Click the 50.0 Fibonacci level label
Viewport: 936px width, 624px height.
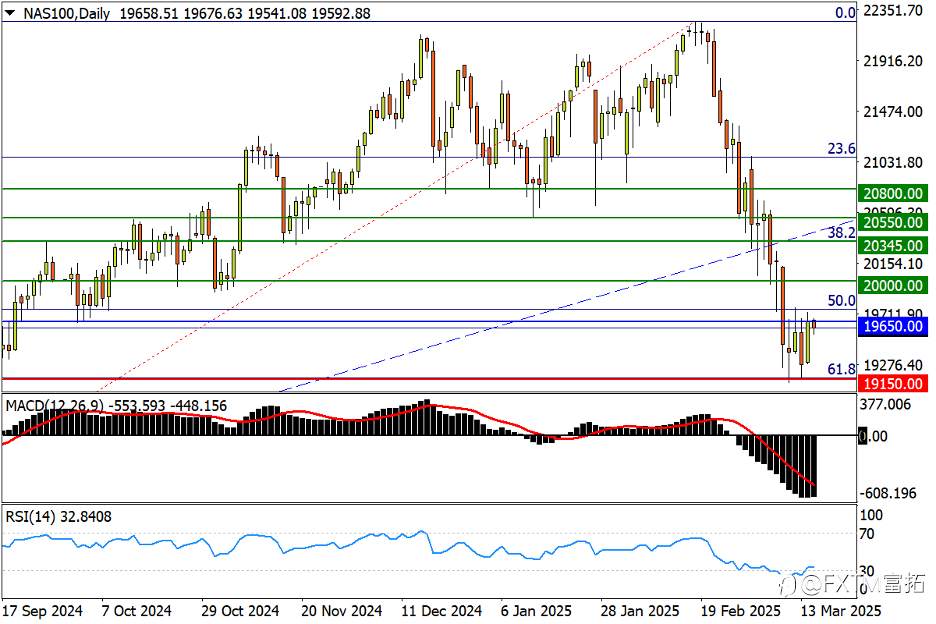841,301
